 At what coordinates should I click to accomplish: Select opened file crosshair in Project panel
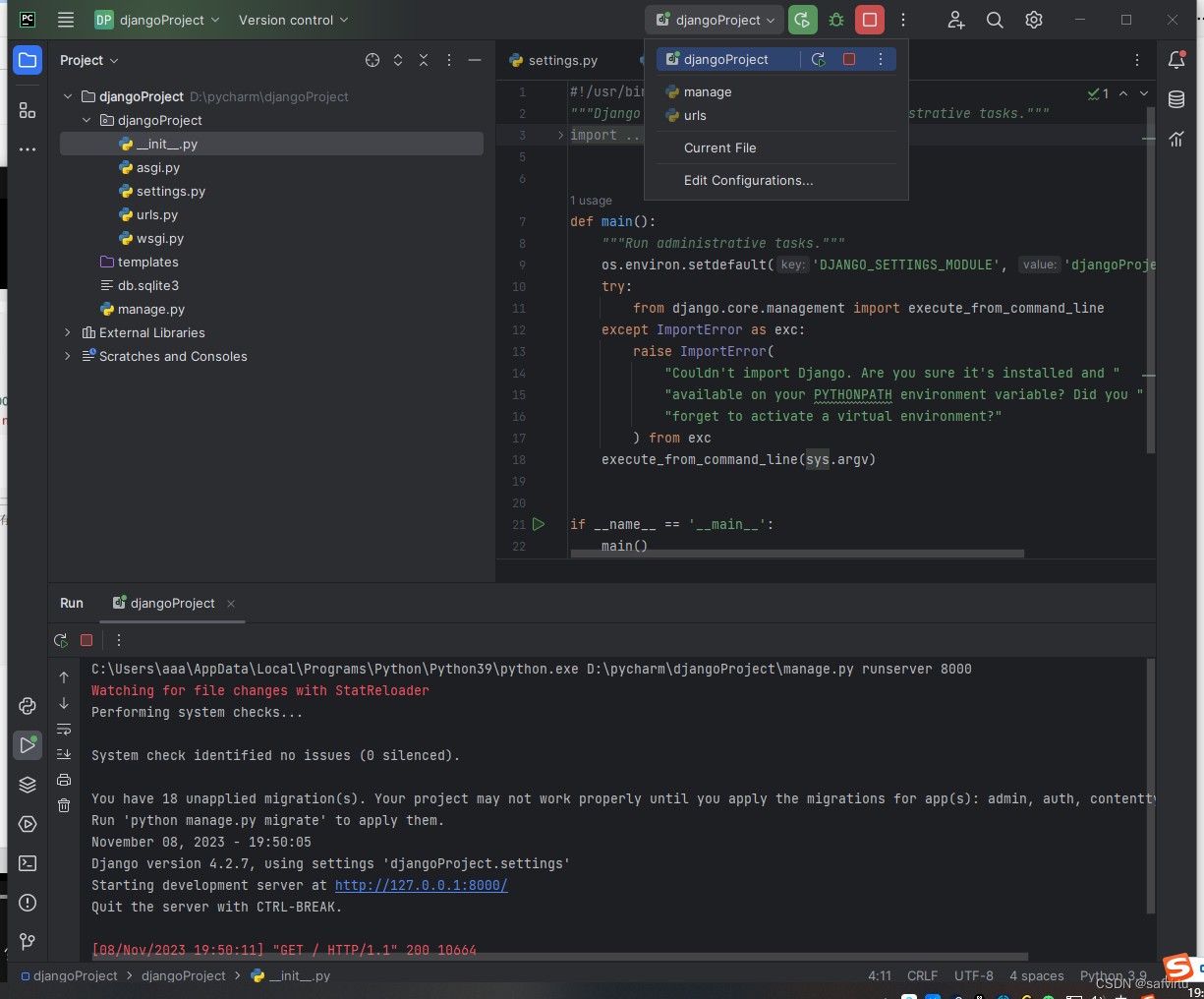(x=373, y=60)
